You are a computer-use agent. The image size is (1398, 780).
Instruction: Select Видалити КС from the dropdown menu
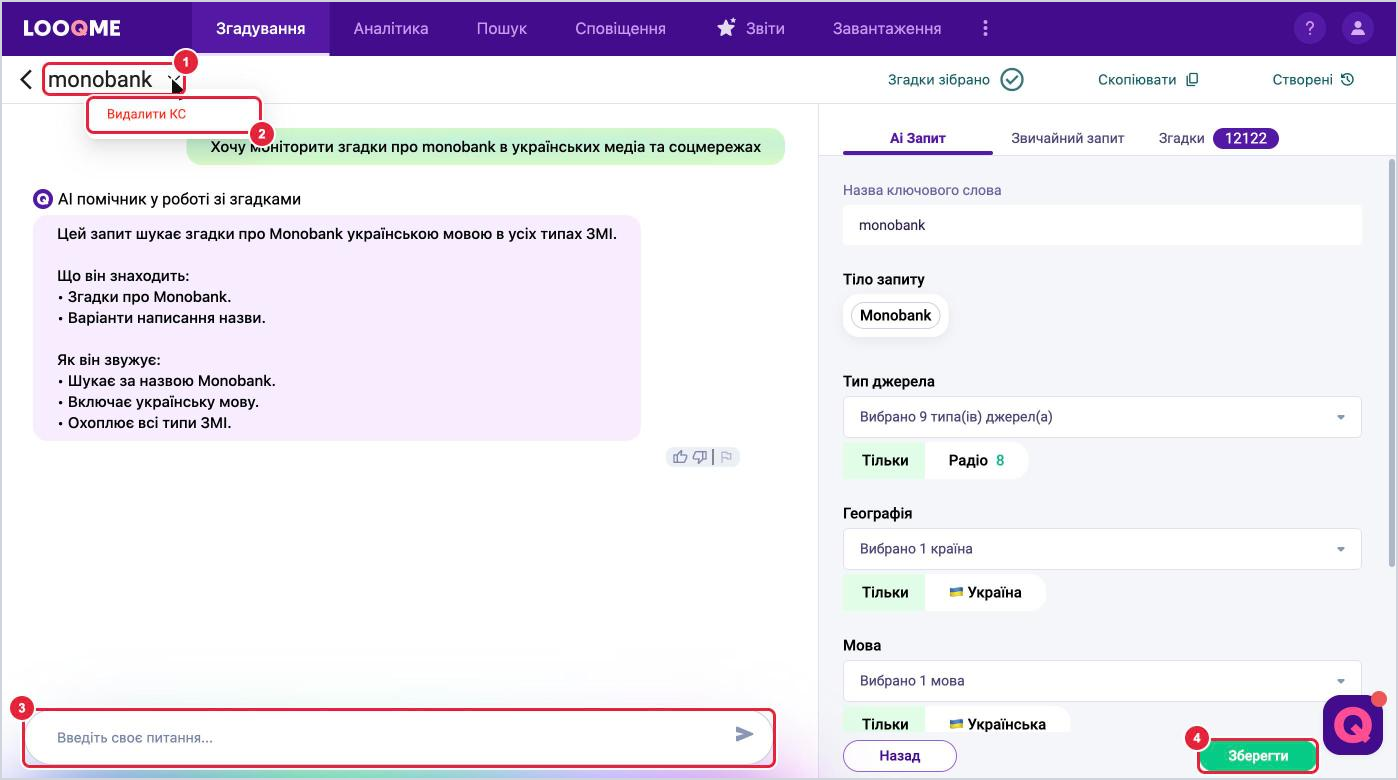coord(146,114)
